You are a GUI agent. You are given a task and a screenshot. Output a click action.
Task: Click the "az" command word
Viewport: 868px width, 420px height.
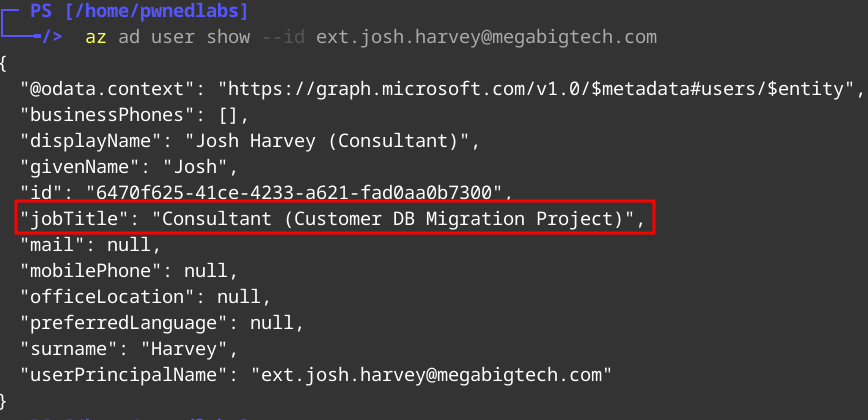pos(96,37)
